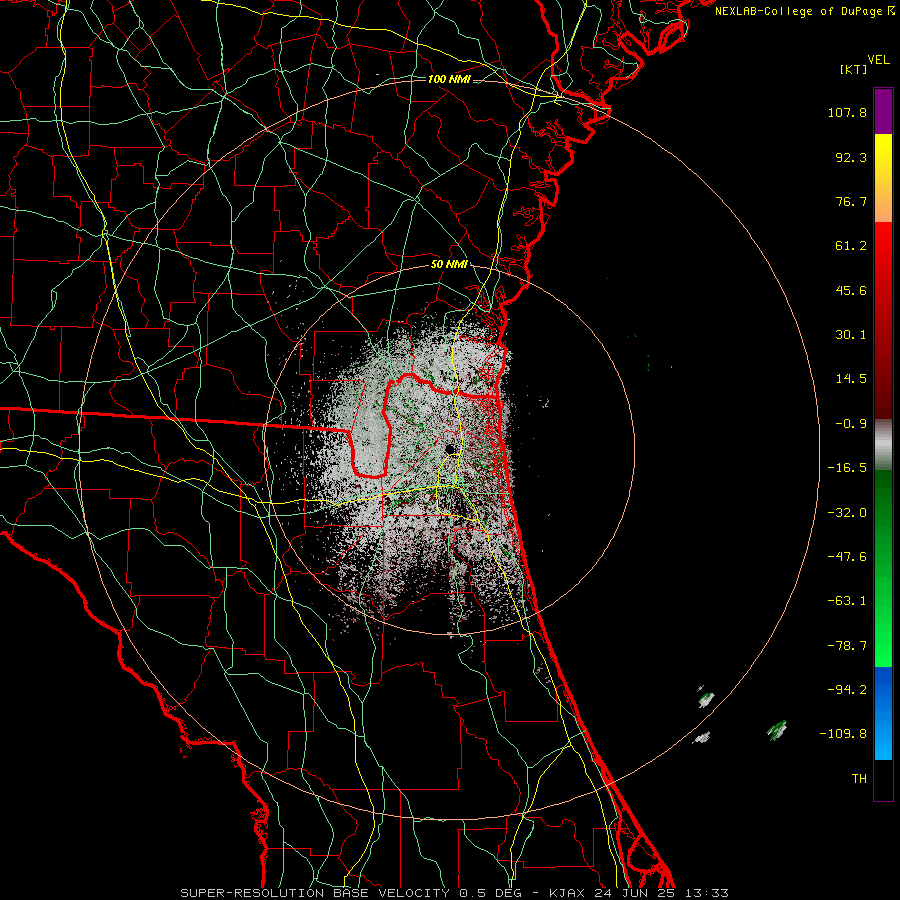The image size is (900, 900).
Task: Pick the gray near-zero velocity scale segment
Action: coord(883,444)
